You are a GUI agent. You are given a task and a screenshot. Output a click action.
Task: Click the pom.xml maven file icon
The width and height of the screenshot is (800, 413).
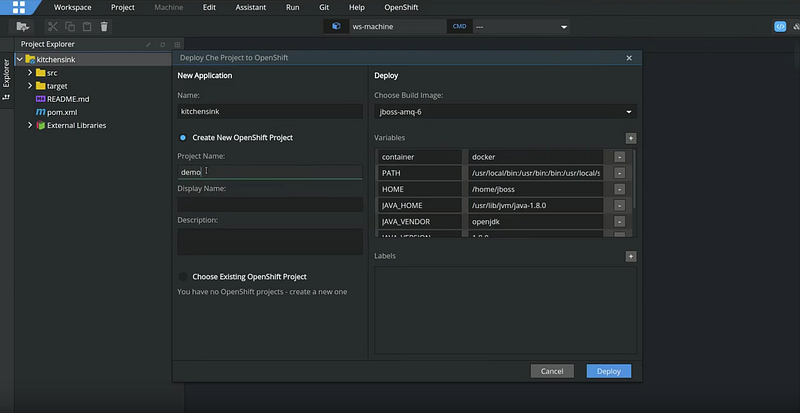pos(40,112)
